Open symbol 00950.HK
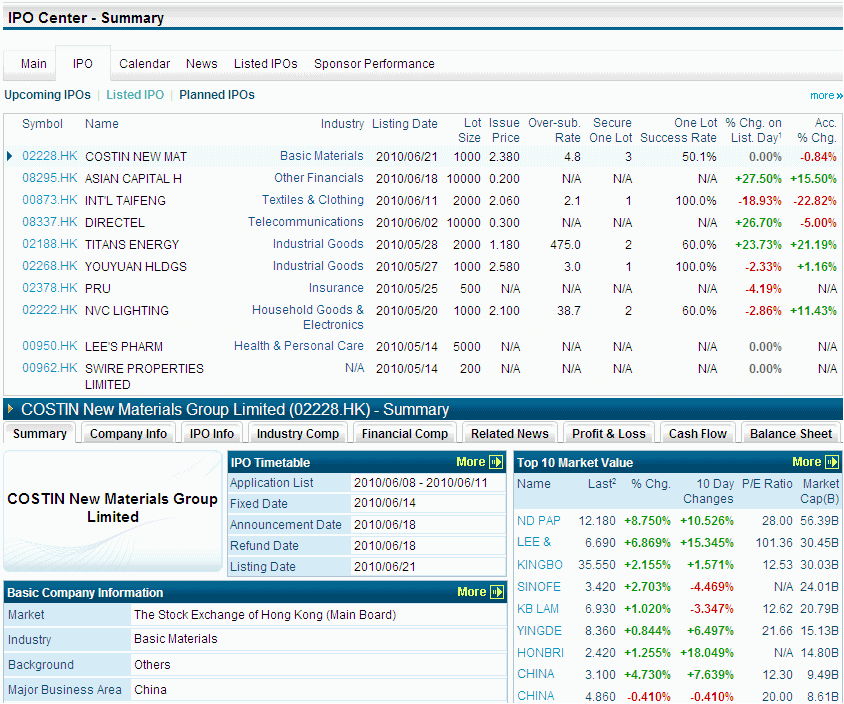Screen dimensions: 844x704 (50, 346)
